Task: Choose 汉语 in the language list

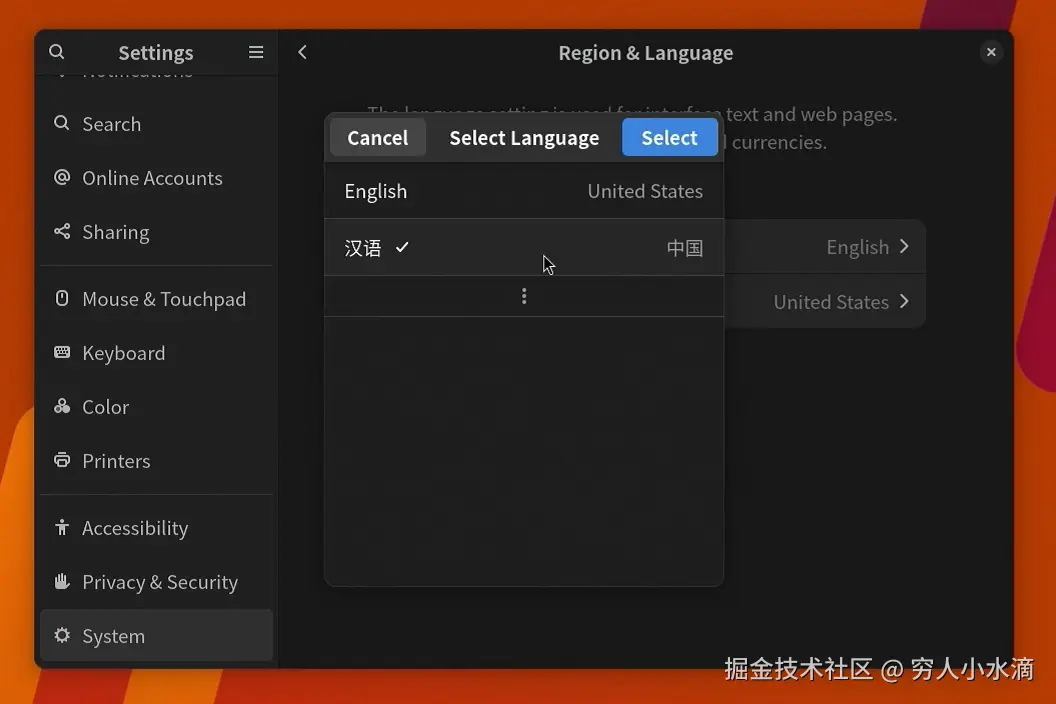Action: [x=524, y=248]
